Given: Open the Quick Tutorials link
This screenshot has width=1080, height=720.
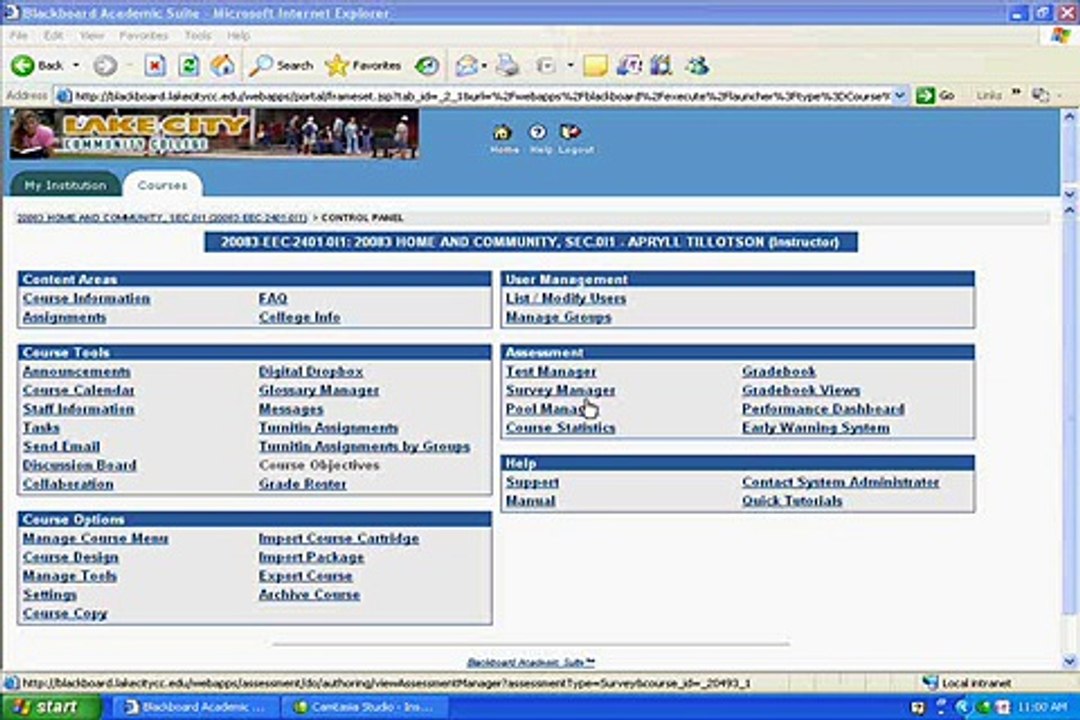Looking at the screenshot, I should [792, 501].
